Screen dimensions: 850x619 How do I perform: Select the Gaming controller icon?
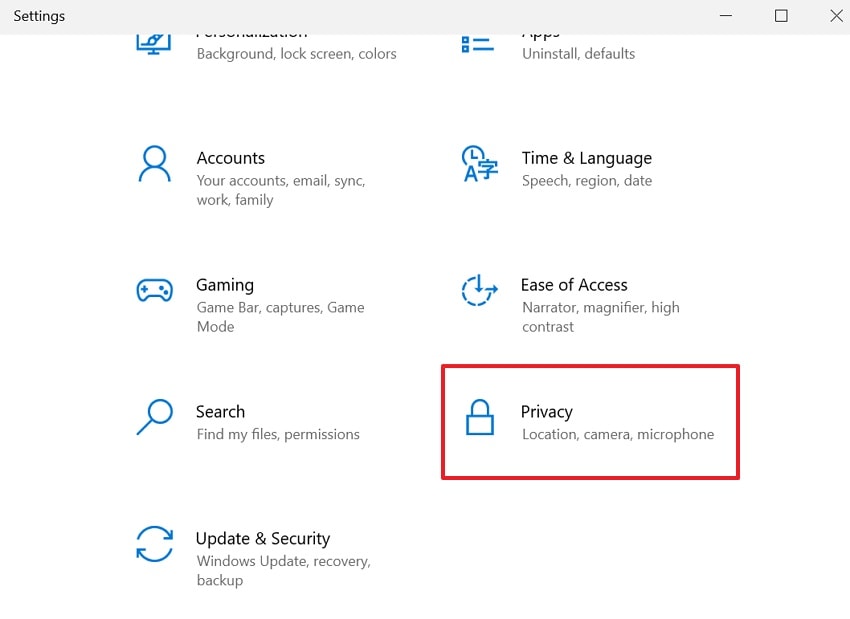[154, 290]
